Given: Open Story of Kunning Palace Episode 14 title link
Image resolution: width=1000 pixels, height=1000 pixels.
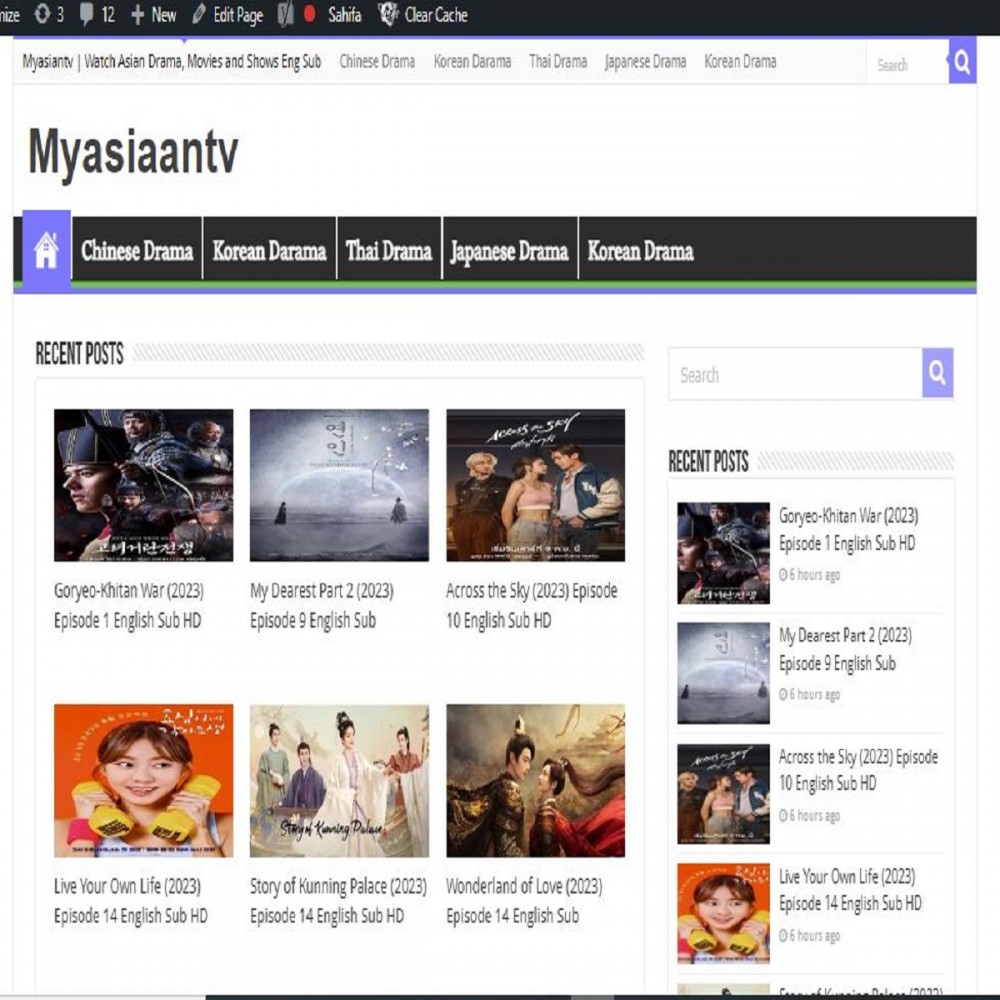Looking at the screenshot, I should [x=339, y=901].
